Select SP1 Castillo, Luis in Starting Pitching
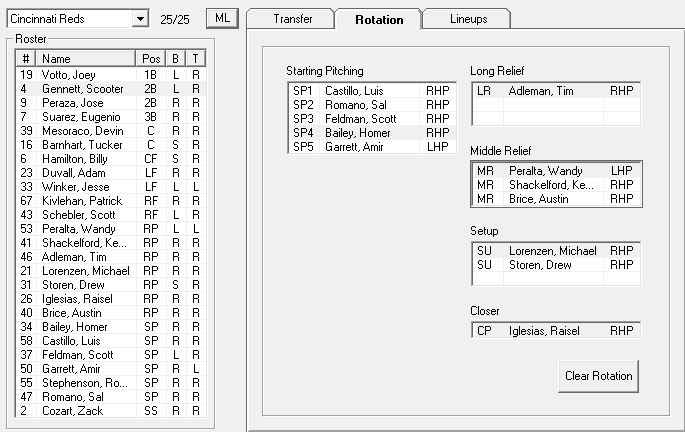Screen dimensions: 685x432 (x=355, y=90)
